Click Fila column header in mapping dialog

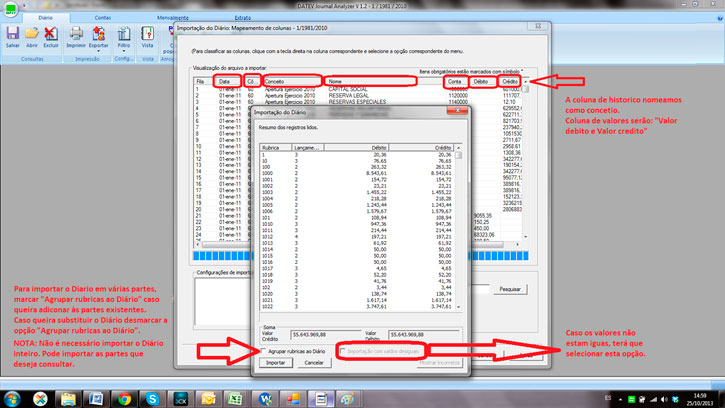pyautogui.click(x=203, y=81)
